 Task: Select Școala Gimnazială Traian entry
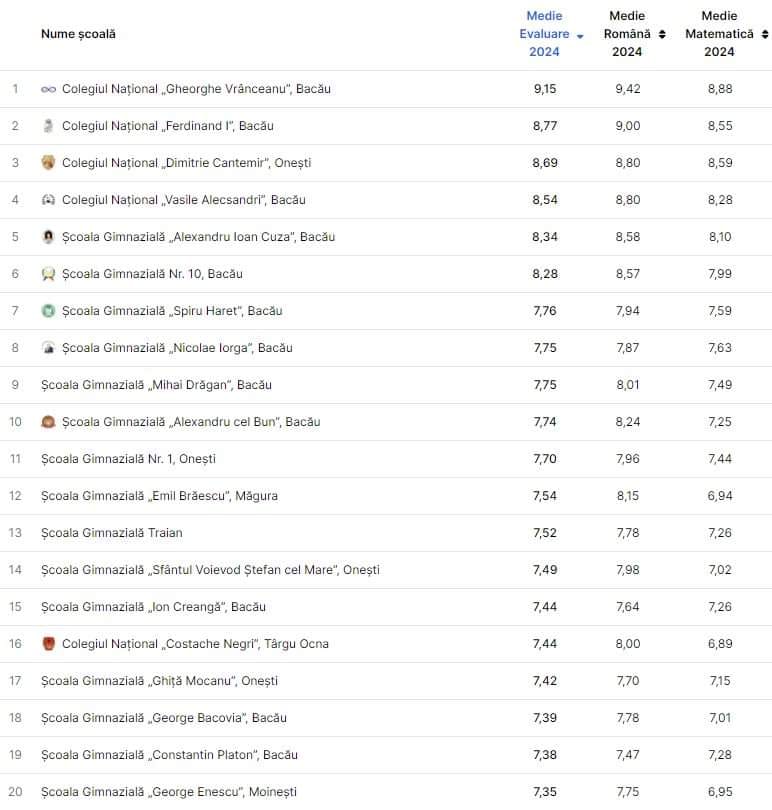[112, 533]
